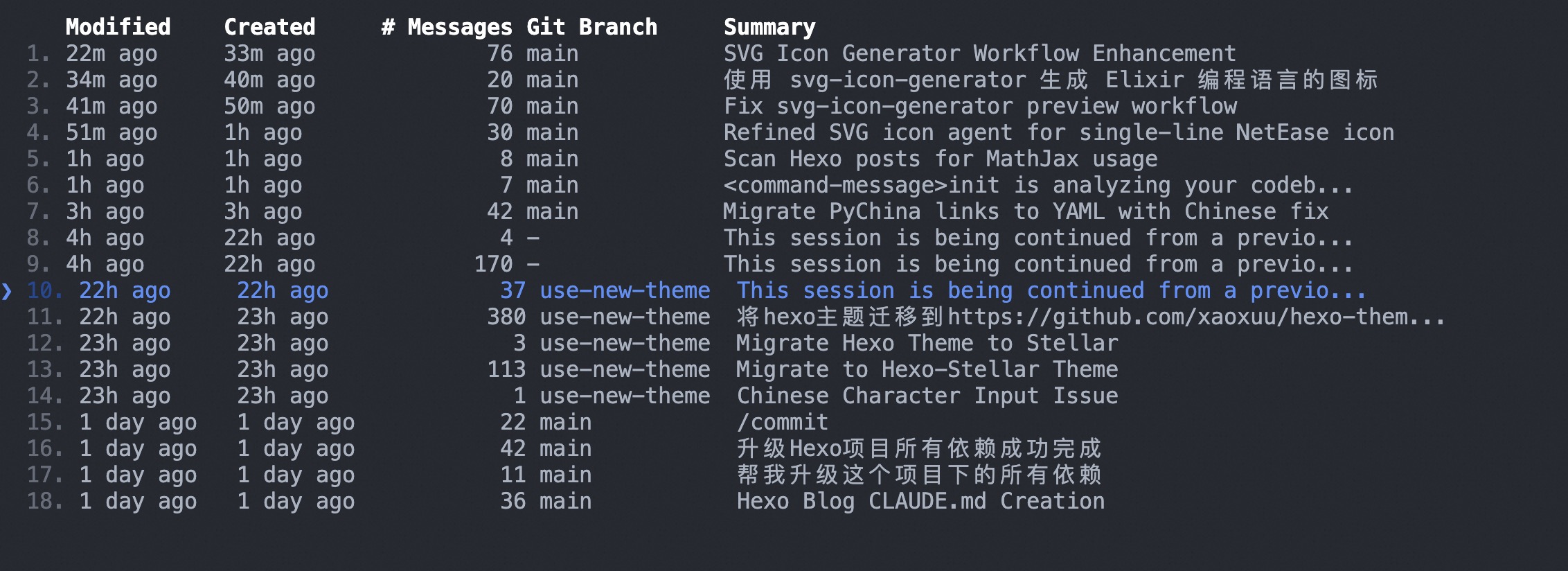The width and height of the screenshot is (1568, 571).
Task: Click the # Messages column header
Action: click(x=447, y=26)
